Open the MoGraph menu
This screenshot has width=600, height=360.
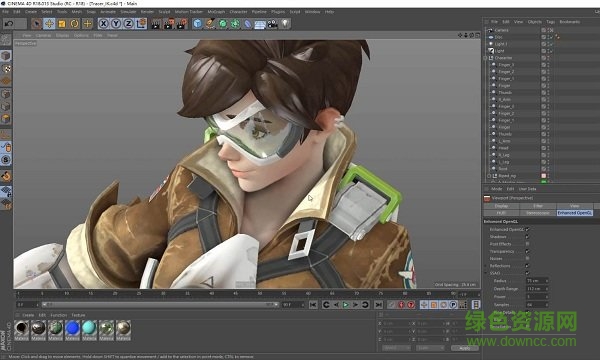tap(216, 12)
